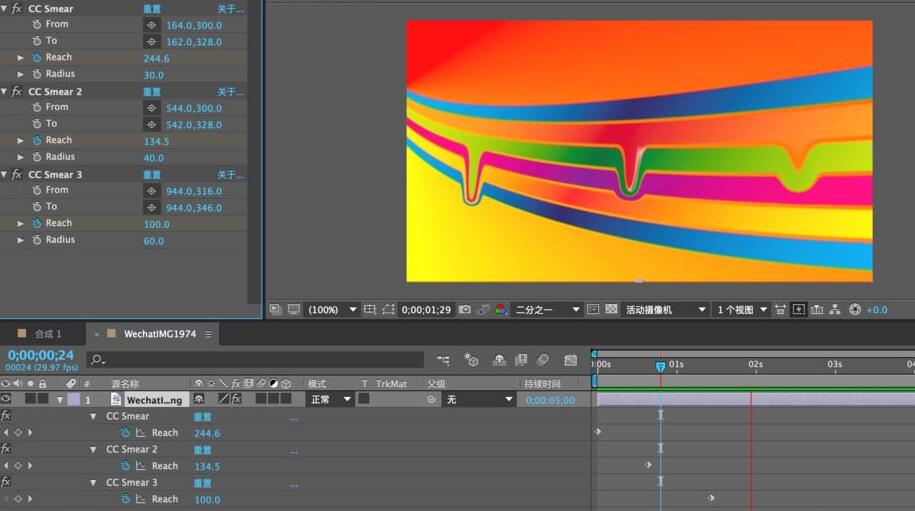Click the CC Smear To point picker crosshair
Image resolution: width=915 pixels, height=511 pixels.
(151, 41)
